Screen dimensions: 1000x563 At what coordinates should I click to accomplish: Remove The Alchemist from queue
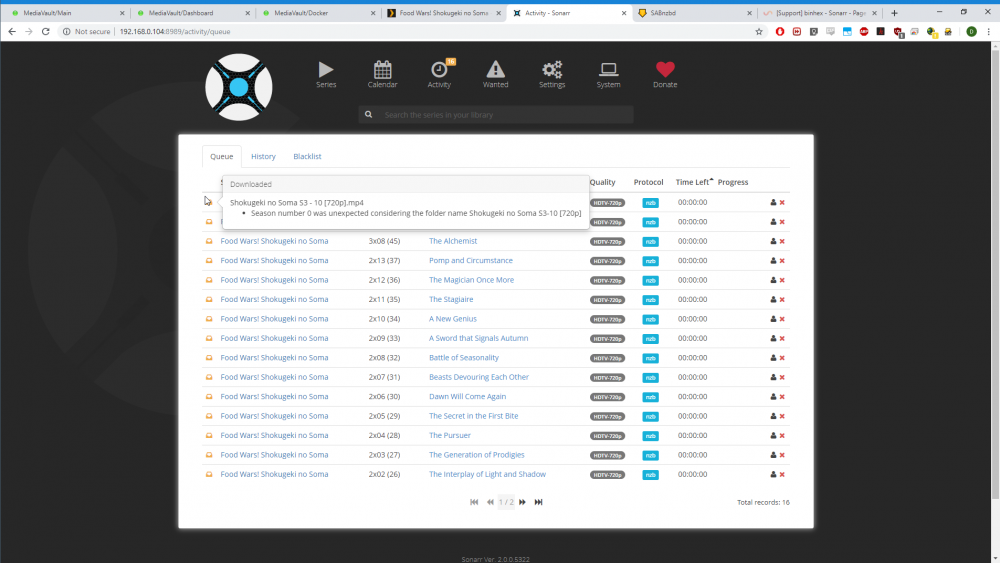[782, 242]
